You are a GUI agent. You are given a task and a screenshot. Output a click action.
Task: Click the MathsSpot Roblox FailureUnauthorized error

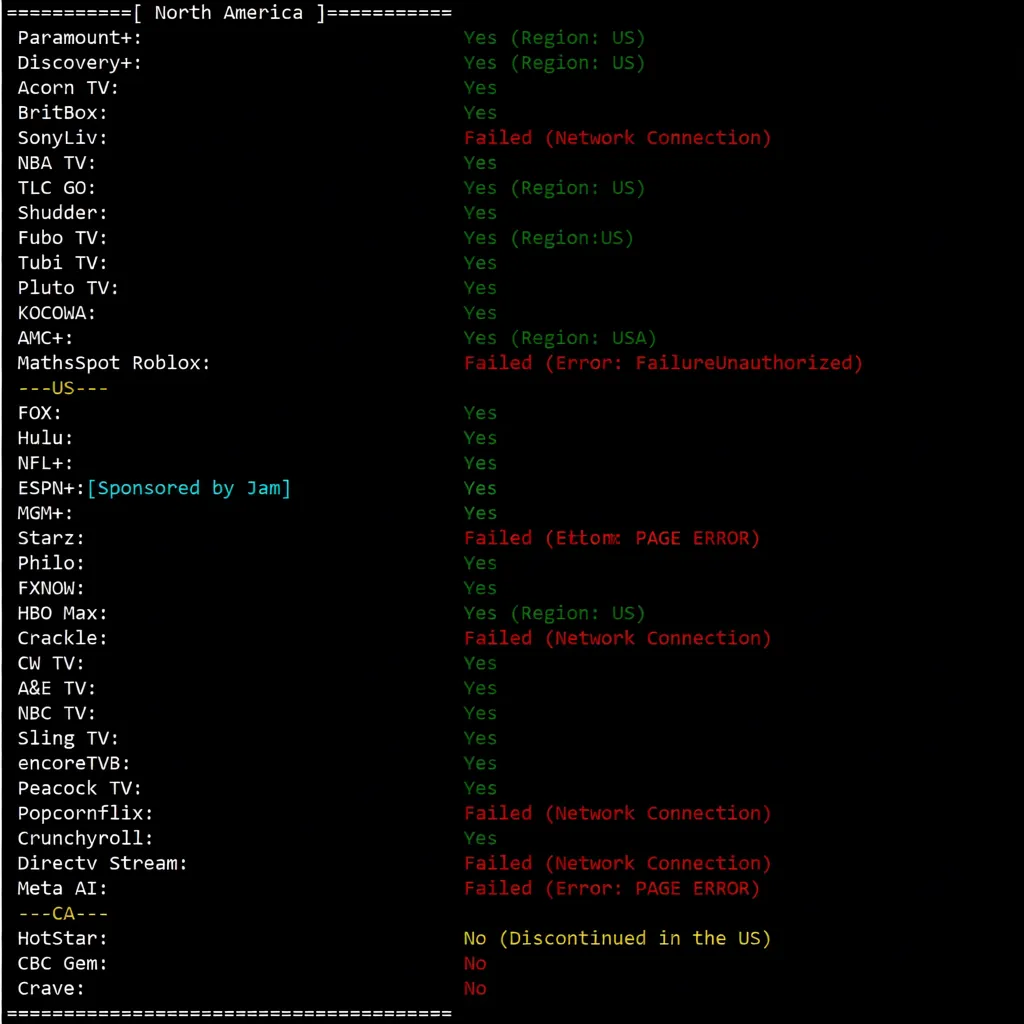(662, 363)
